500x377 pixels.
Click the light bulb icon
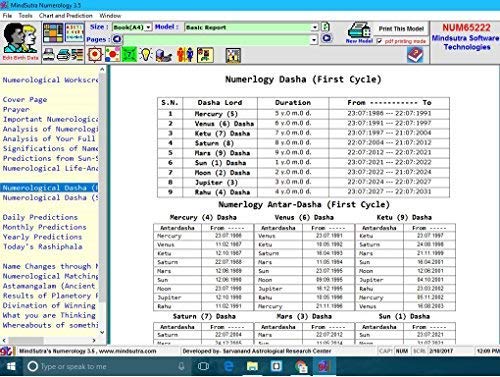pyautogui.click(x=146, y=55)
